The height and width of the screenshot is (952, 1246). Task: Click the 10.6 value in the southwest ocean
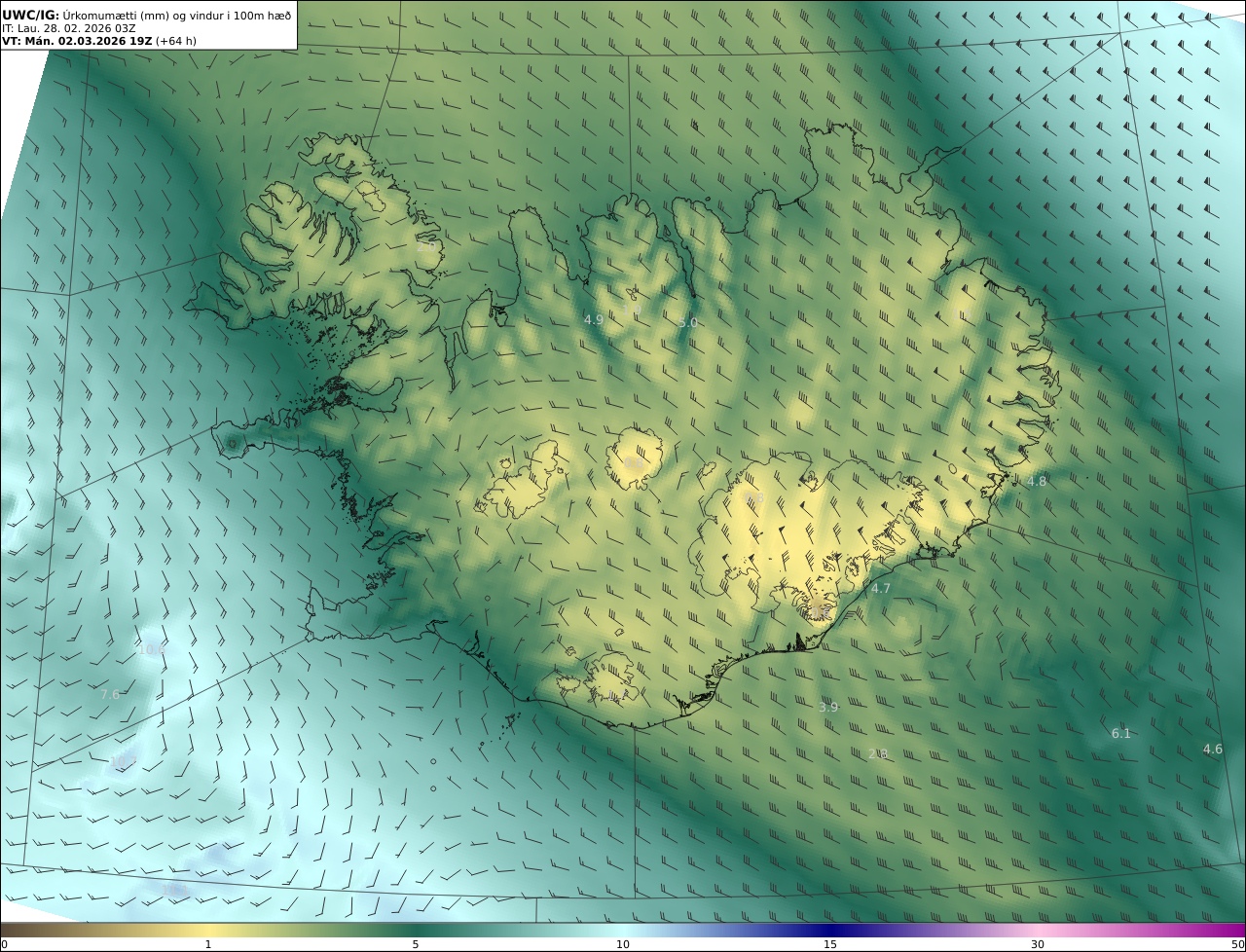point(152,649)
